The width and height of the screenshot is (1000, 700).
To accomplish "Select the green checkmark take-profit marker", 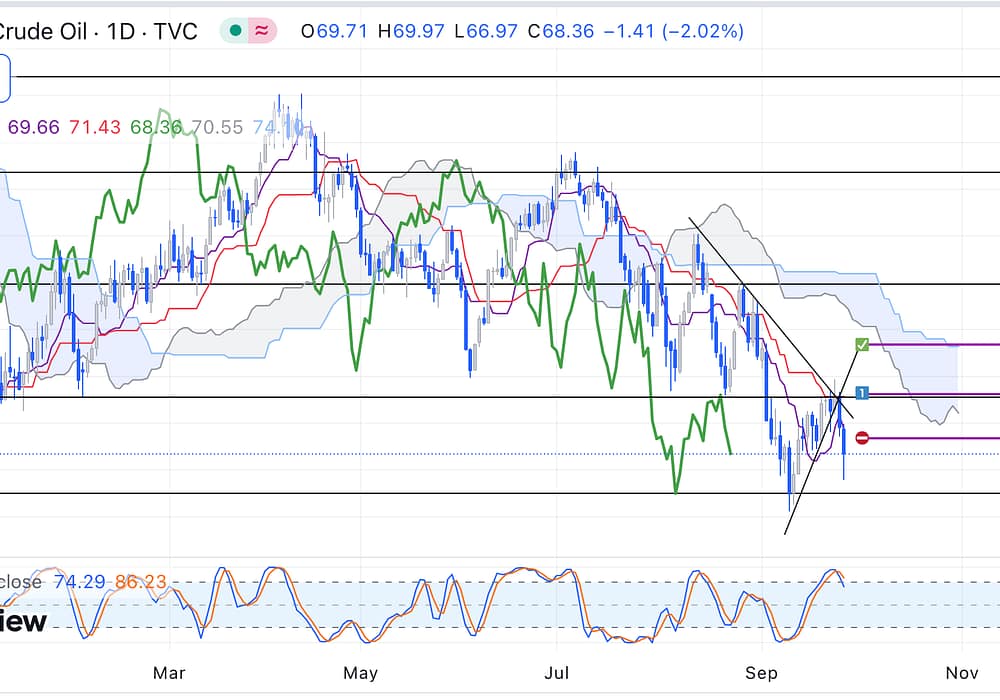I will click(x=862, y=345).
